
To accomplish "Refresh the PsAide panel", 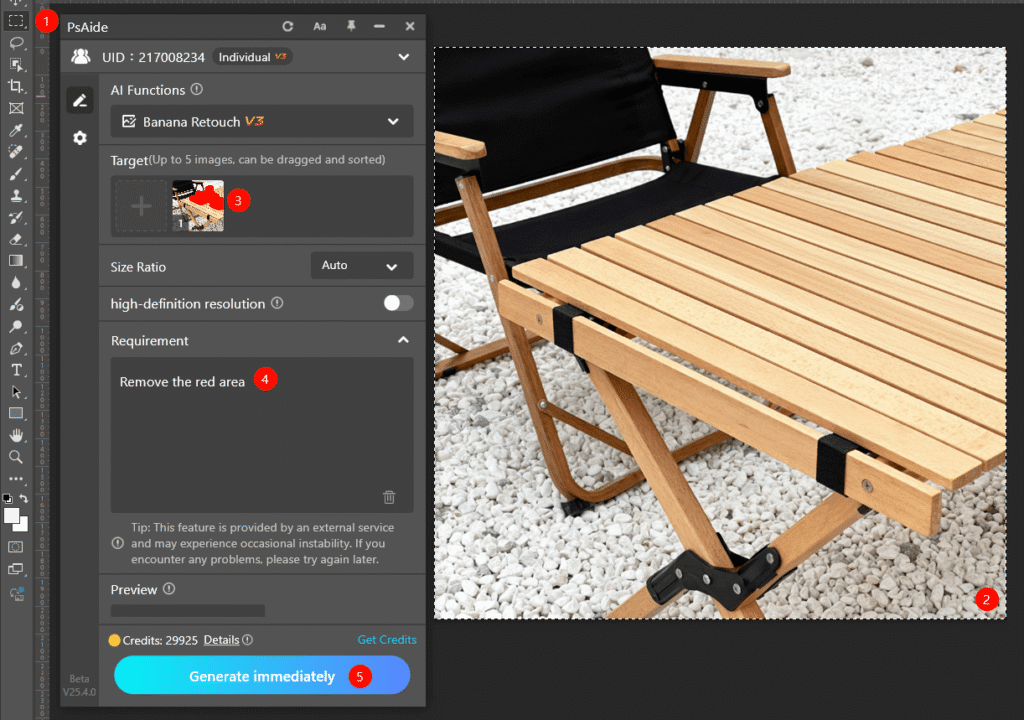I will tap(288, 26).
